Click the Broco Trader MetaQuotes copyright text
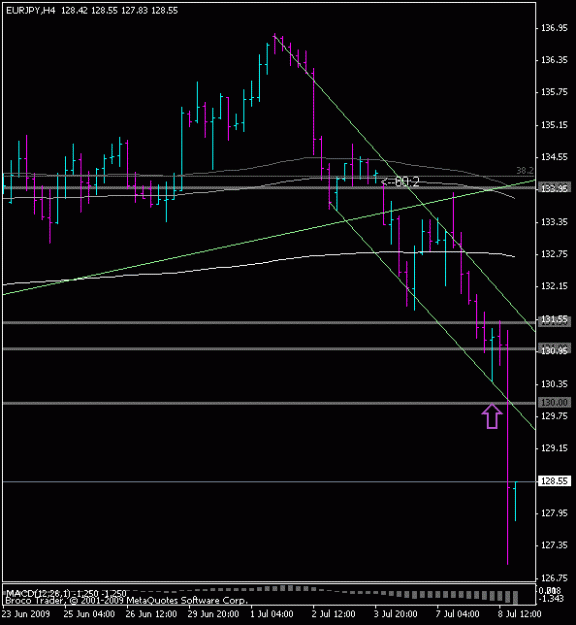This screenshot has height=625, width=576. pyautogui.click(x=126, y=600)
